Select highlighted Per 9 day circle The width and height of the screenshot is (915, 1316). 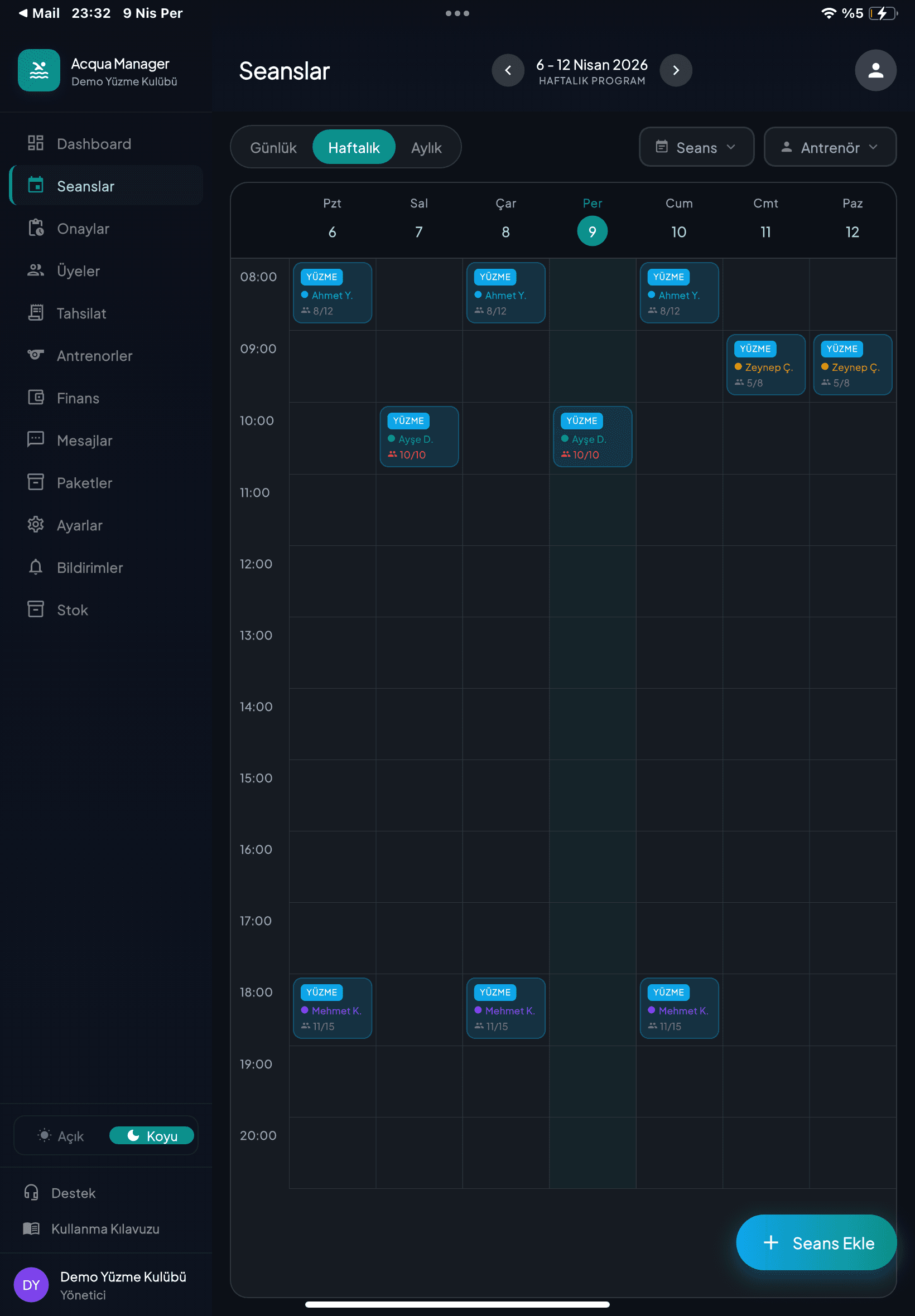(x=592, y=231)
